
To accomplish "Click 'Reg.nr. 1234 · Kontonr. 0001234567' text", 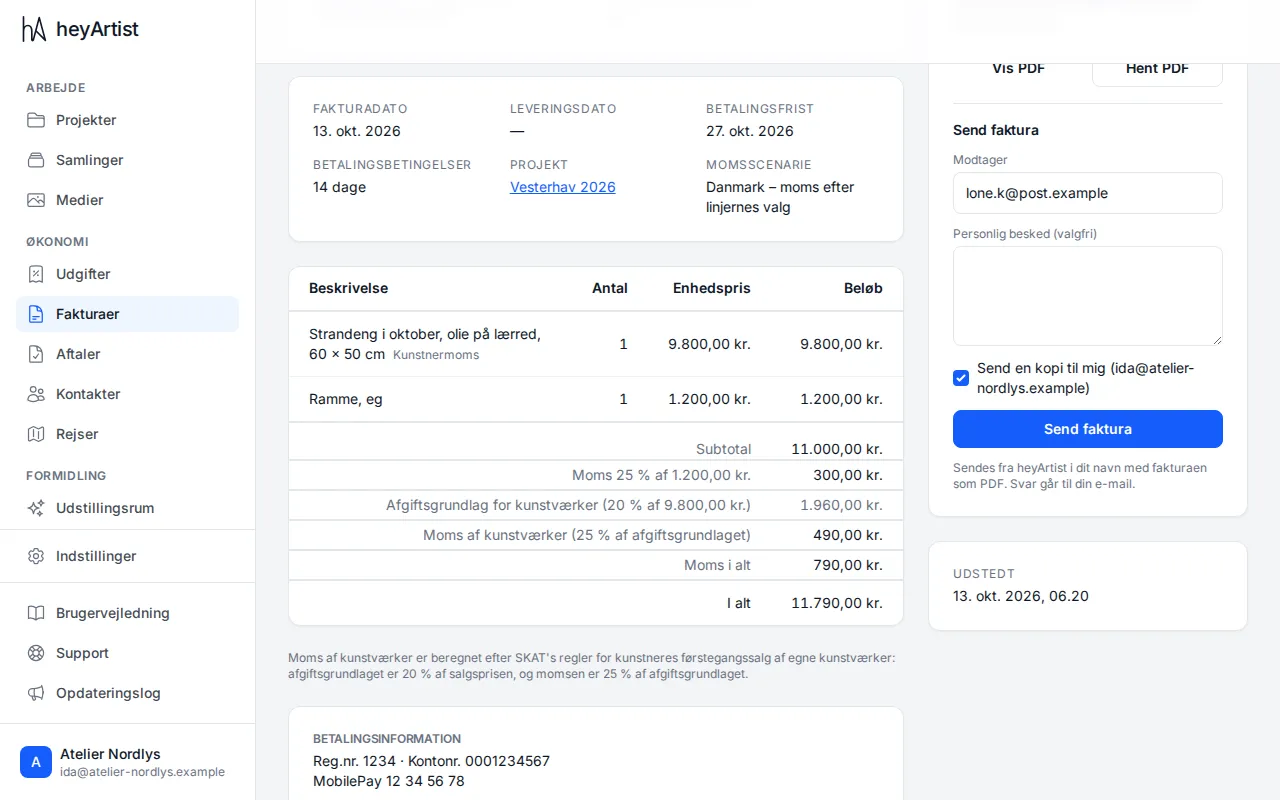I will [431, 761].
